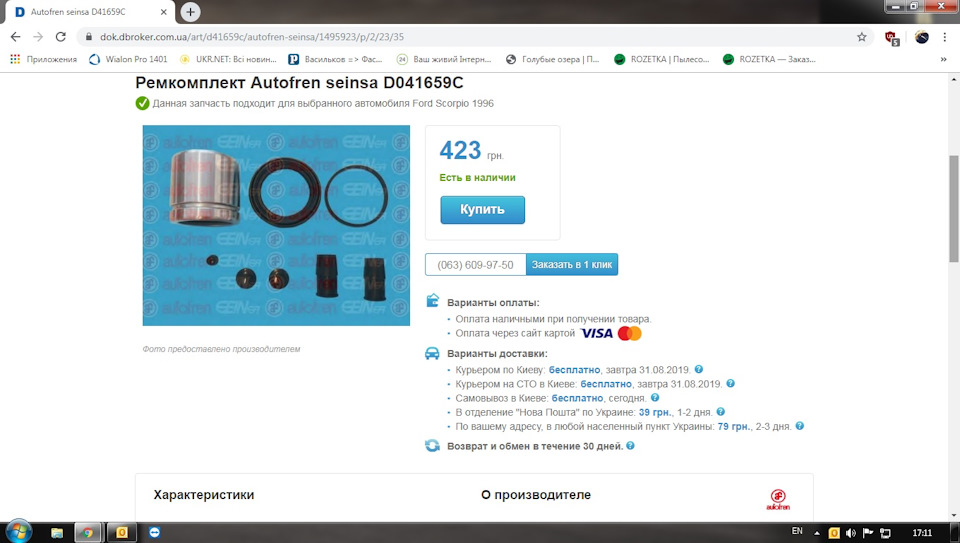The width and height of the screenshot is (960, 543).
Task: Click the EN language indicator
Action: [x=797, y=531]
